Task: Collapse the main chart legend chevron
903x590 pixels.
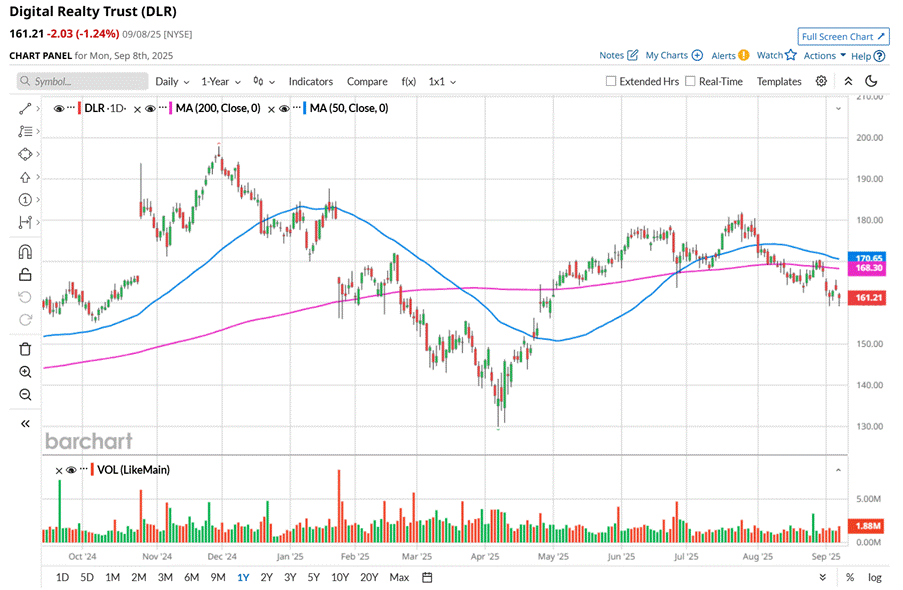Action: [x=838, y=108]
